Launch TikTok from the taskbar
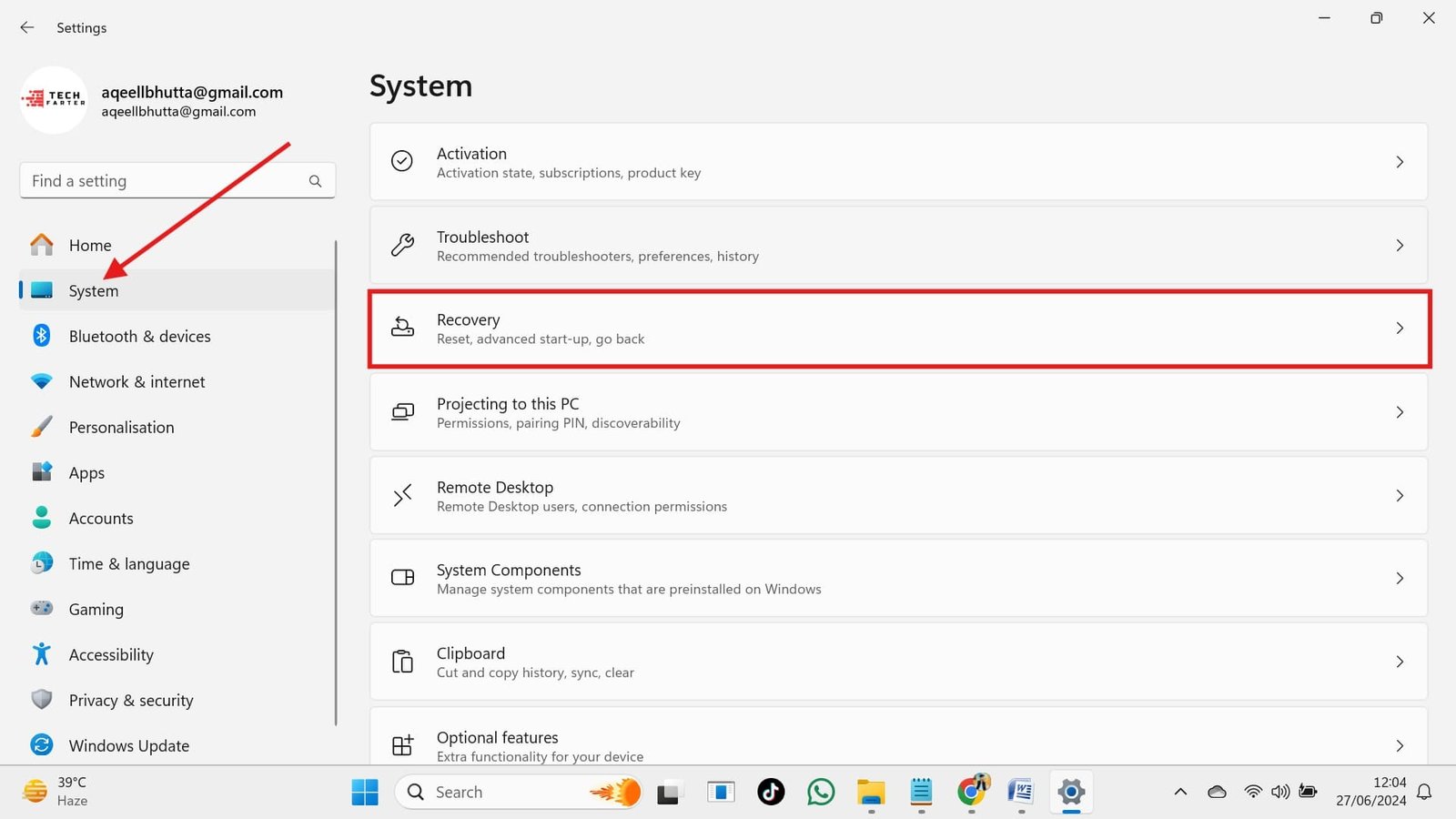1456x819 pixels. (771, 792)
